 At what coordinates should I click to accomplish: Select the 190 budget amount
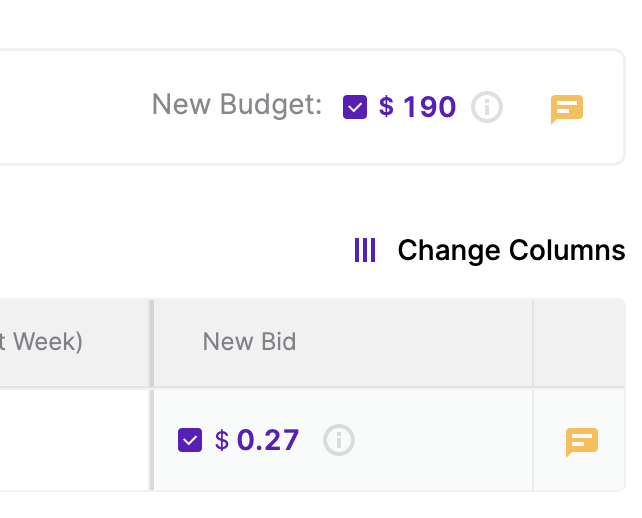coord(430,107)
